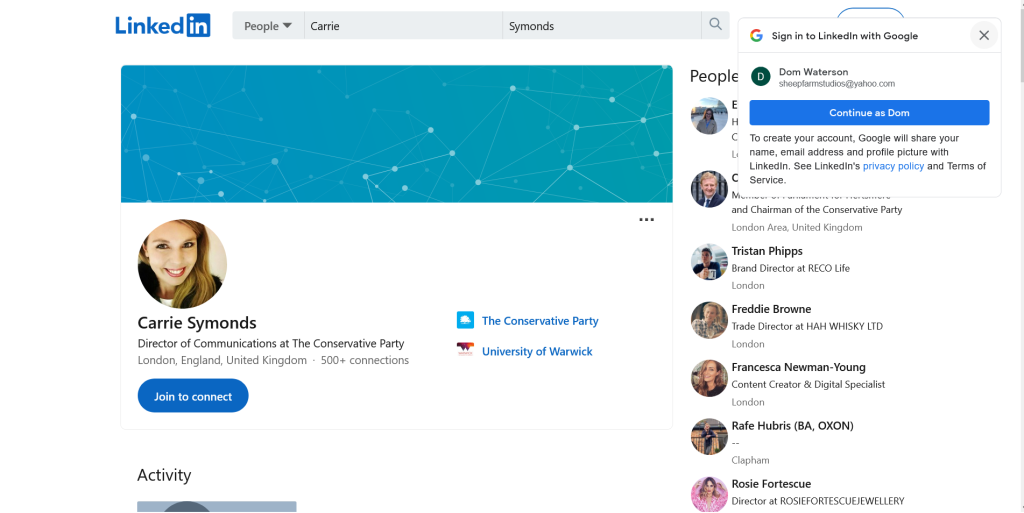Screen dimensions: 1024x513
Task: Click The Conservative Party logo icon
Action: coord(465,320)
